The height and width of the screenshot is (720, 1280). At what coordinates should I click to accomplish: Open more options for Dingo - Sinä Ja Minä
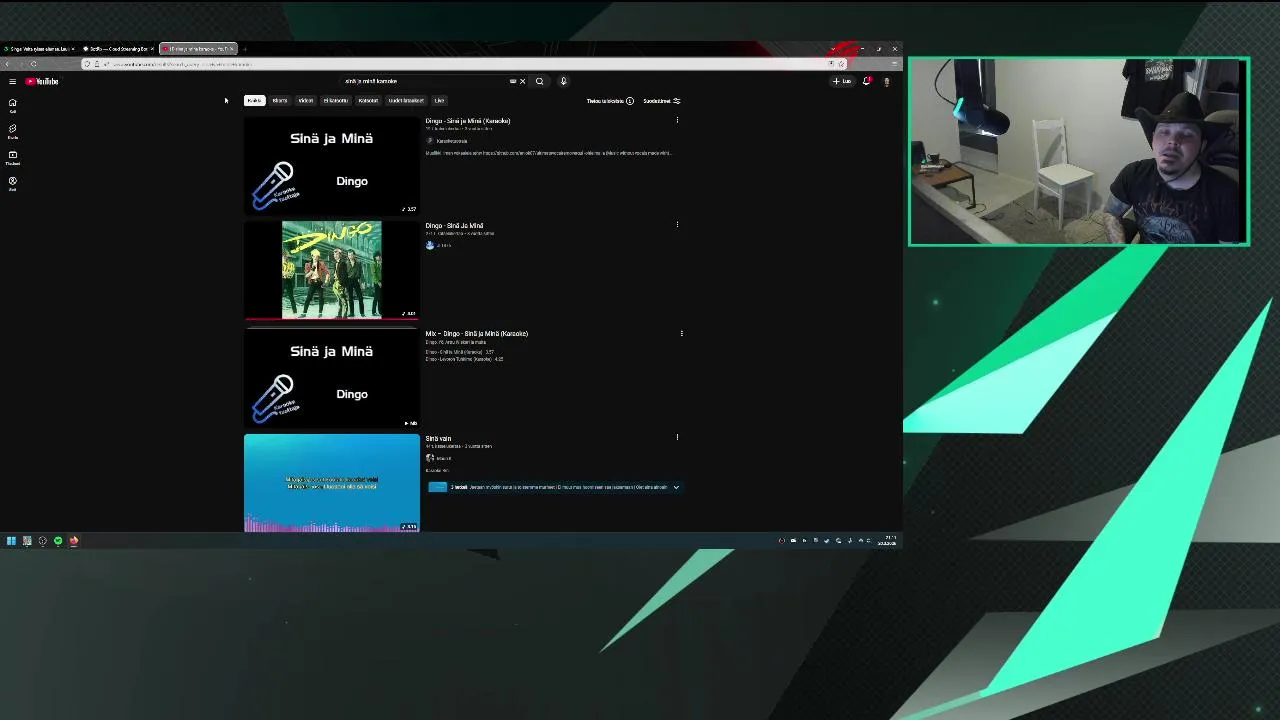click(677, 225)
